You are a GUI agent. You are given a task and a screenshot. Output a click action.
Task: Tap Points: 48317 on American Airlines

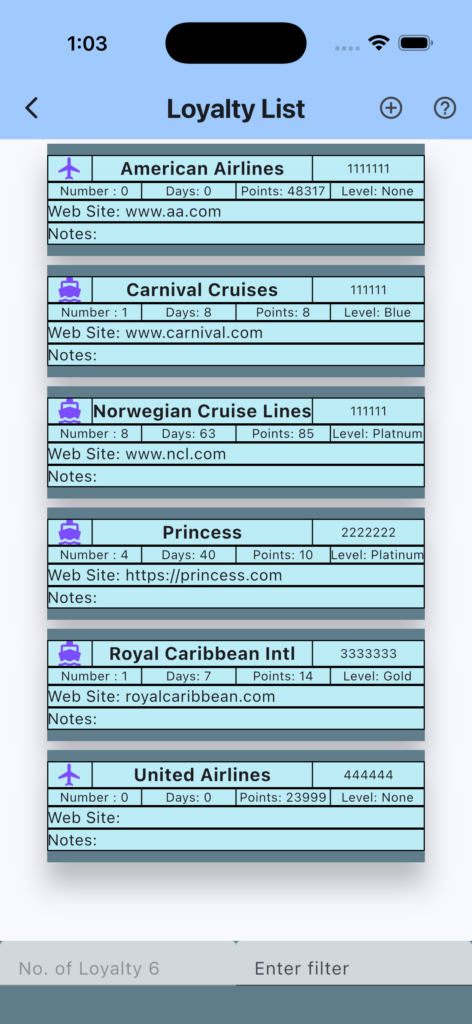(x=283, y=191)
